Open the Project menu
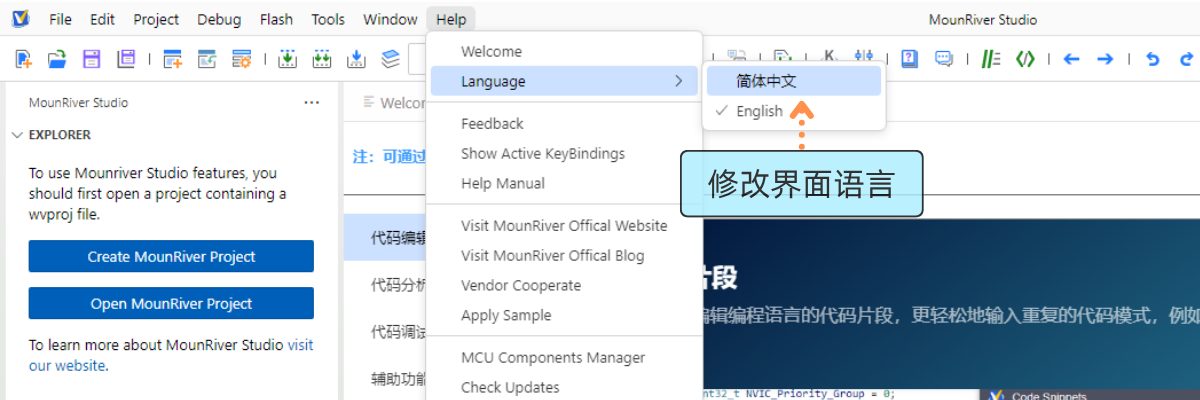 tap(156, 19)
